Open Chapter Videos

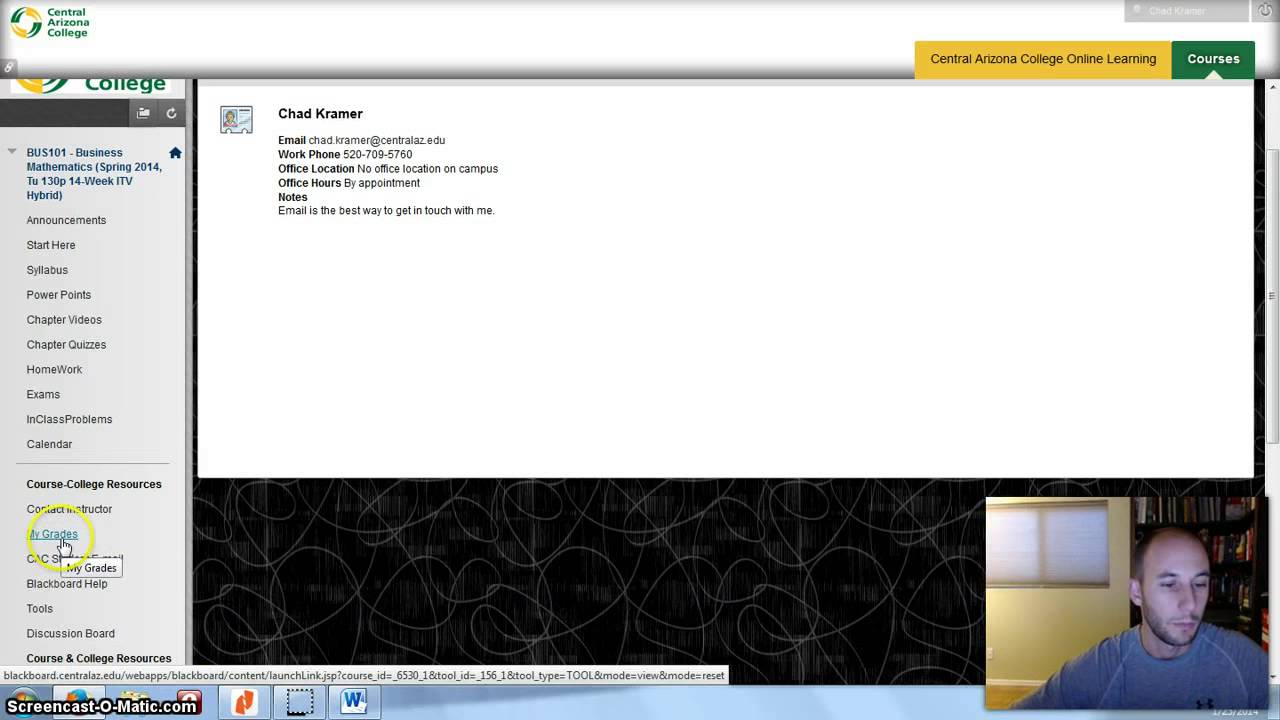tap(64, 320)
